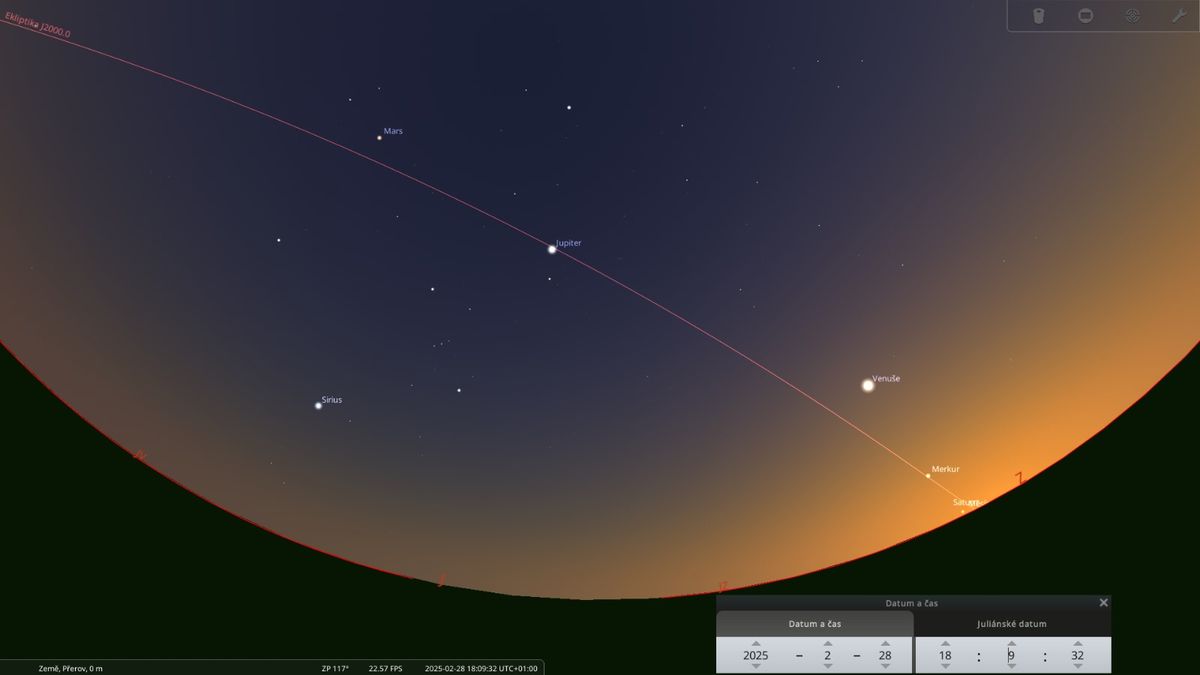Select the Datum a čas tab

point(815,624)
